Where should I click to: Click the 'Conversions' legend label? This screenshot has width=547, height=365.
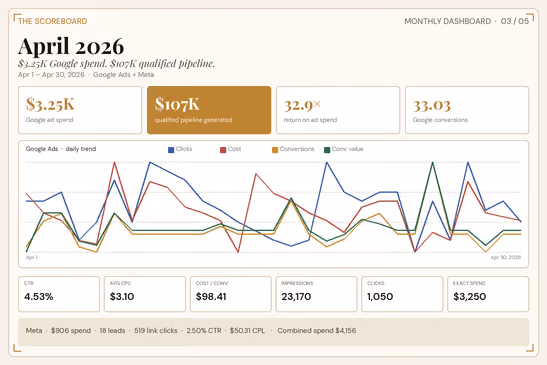(297, 149)
